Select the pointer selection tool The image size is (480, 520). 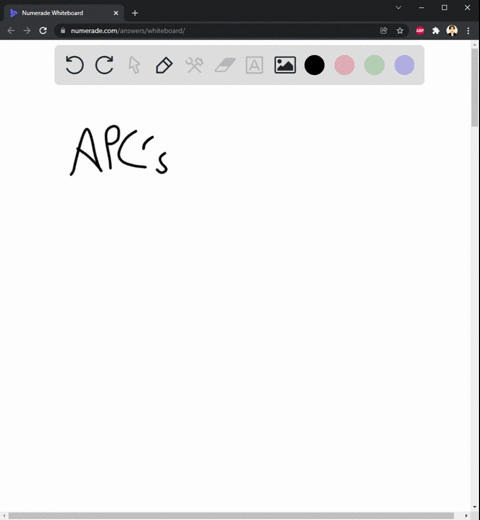pos(134,65)
